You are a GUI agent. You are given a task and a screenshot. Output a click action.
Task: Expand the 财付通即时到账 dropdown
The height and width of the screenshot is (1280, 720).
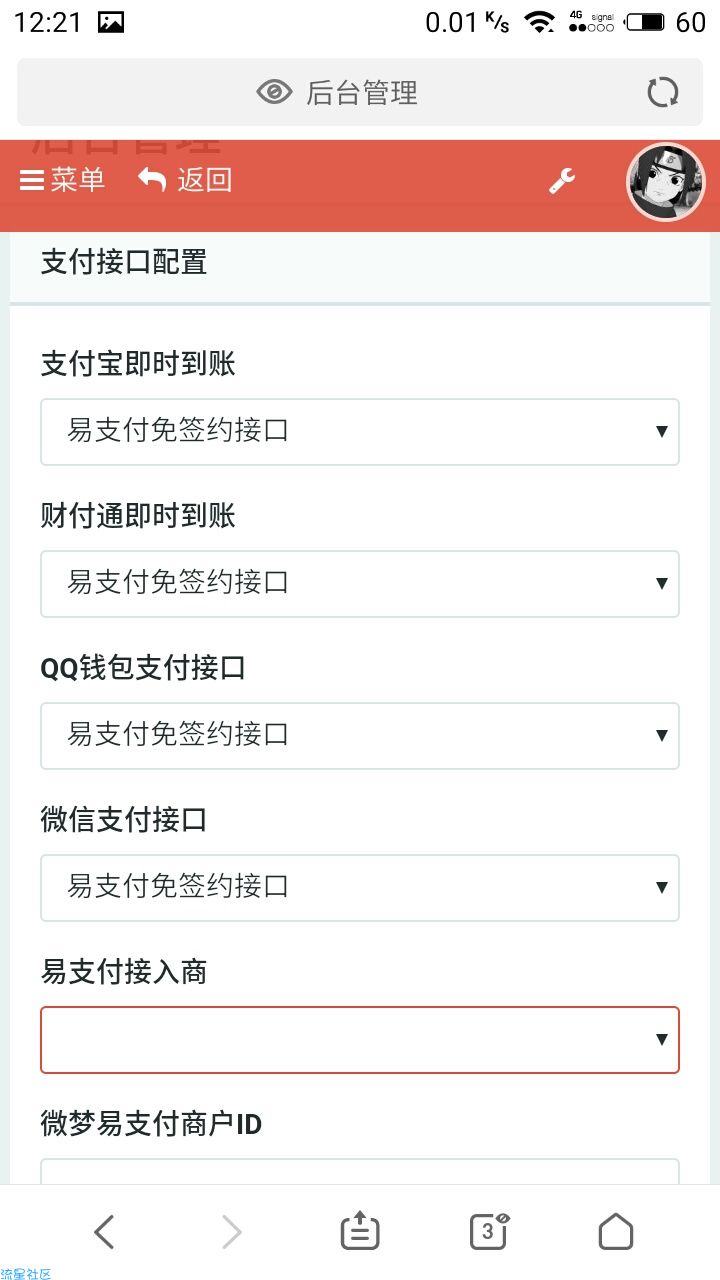[360, 584]
